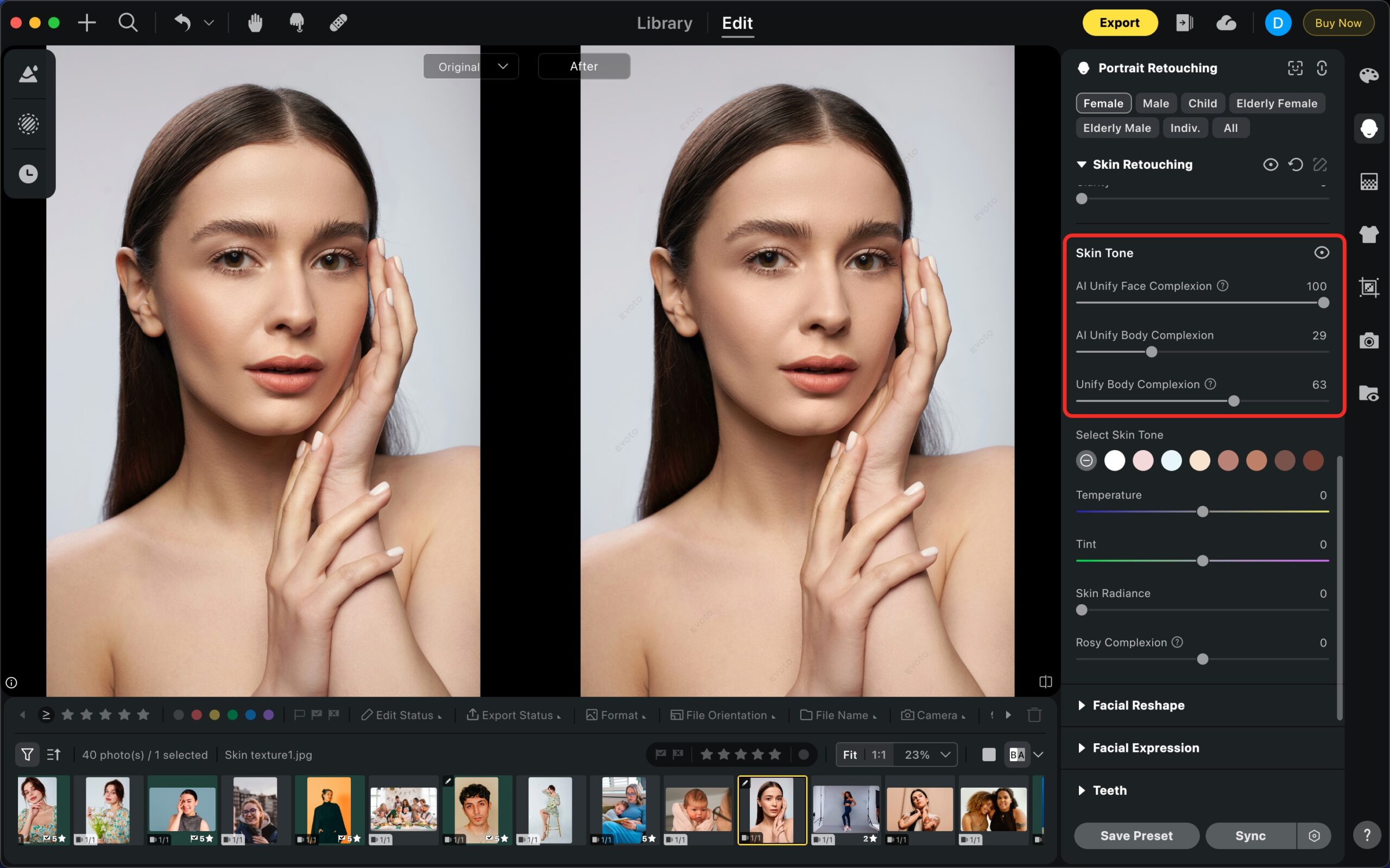This screenshot has height=868, width=1390.
Task: Click the yellow Export button
Action: 1119,23
